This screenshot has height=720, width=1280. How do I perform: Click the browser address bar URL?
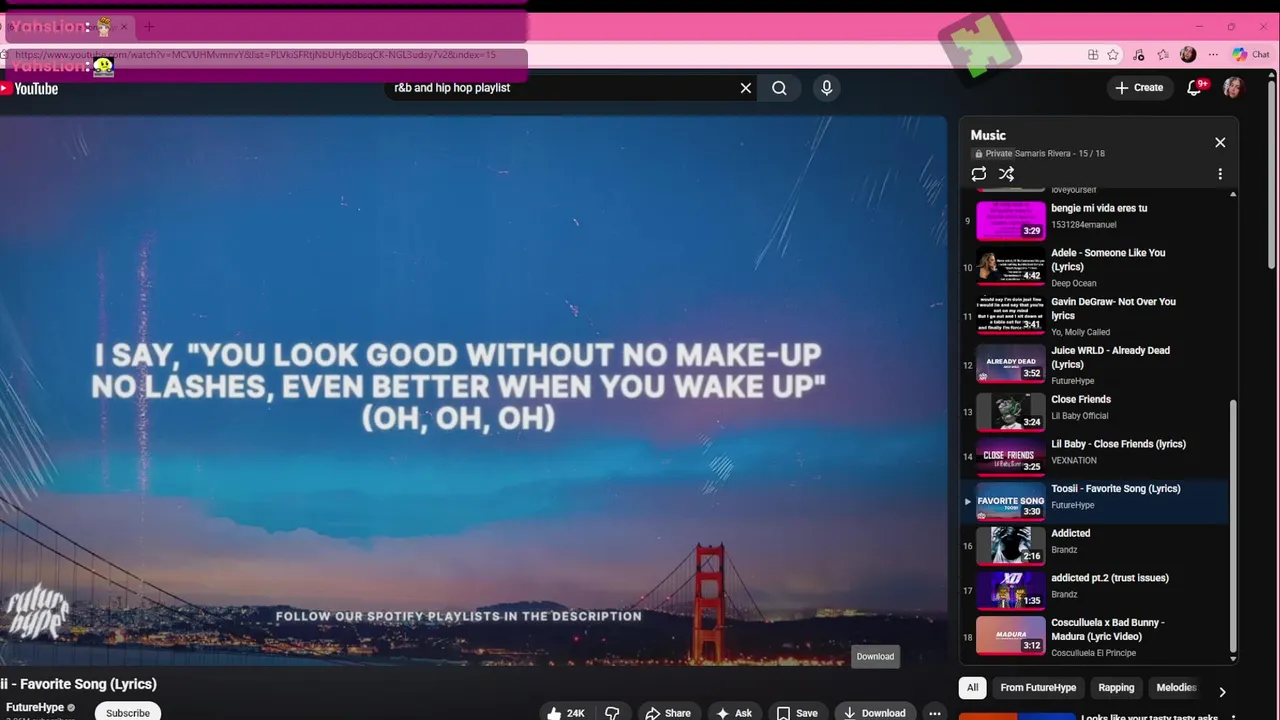click(x=255, y=55)
